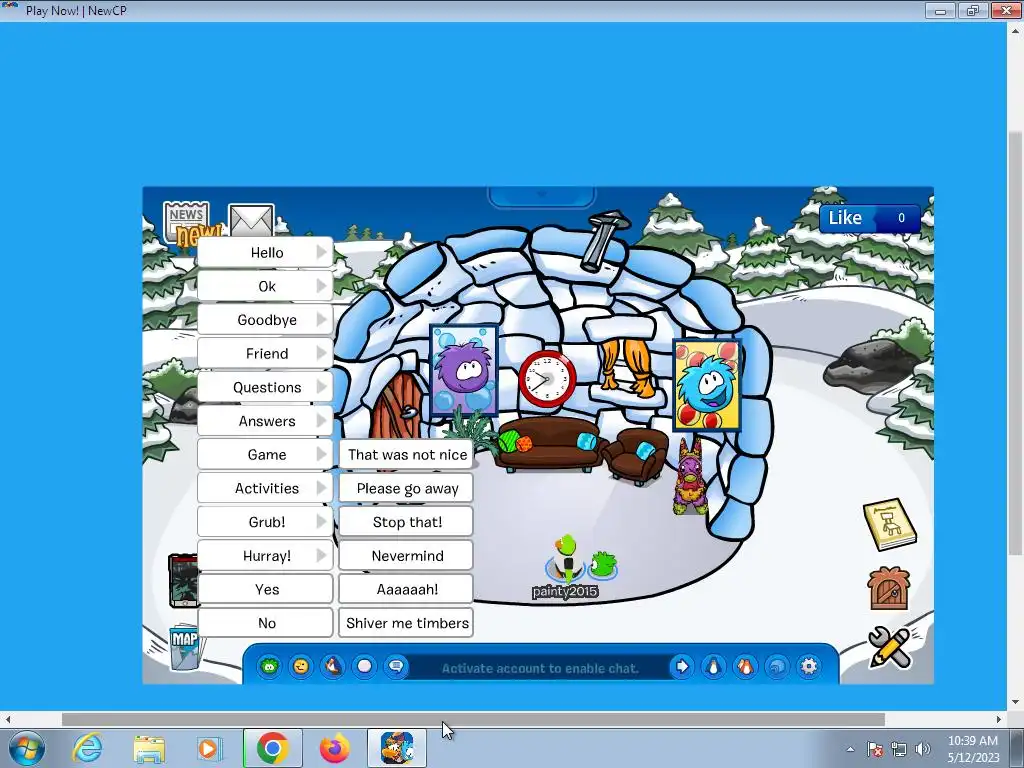
Task: Select No from chat menu
Action: coord(265,623)
